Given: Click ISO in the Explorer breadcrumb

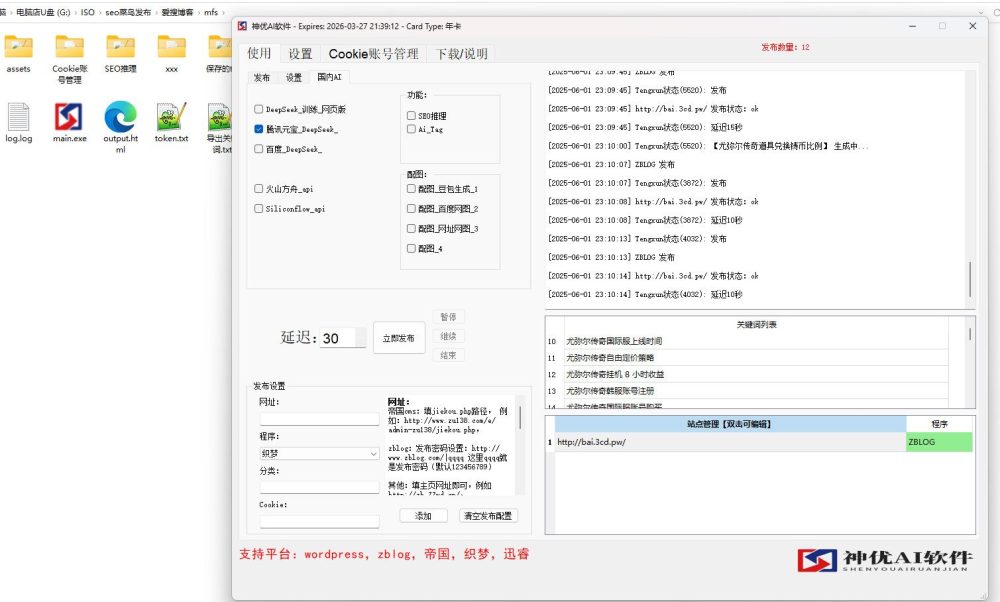Looking at the screenshot, I should [x=87, y=12].
